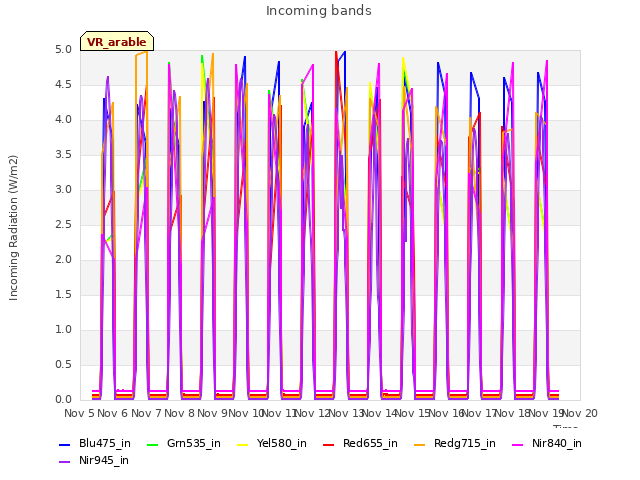Image resolution: width=640 pixels, height=480 pixels.
Task: Click the Incoming Radiation (W/m2) axis label
Action: (x=13, y=228)
